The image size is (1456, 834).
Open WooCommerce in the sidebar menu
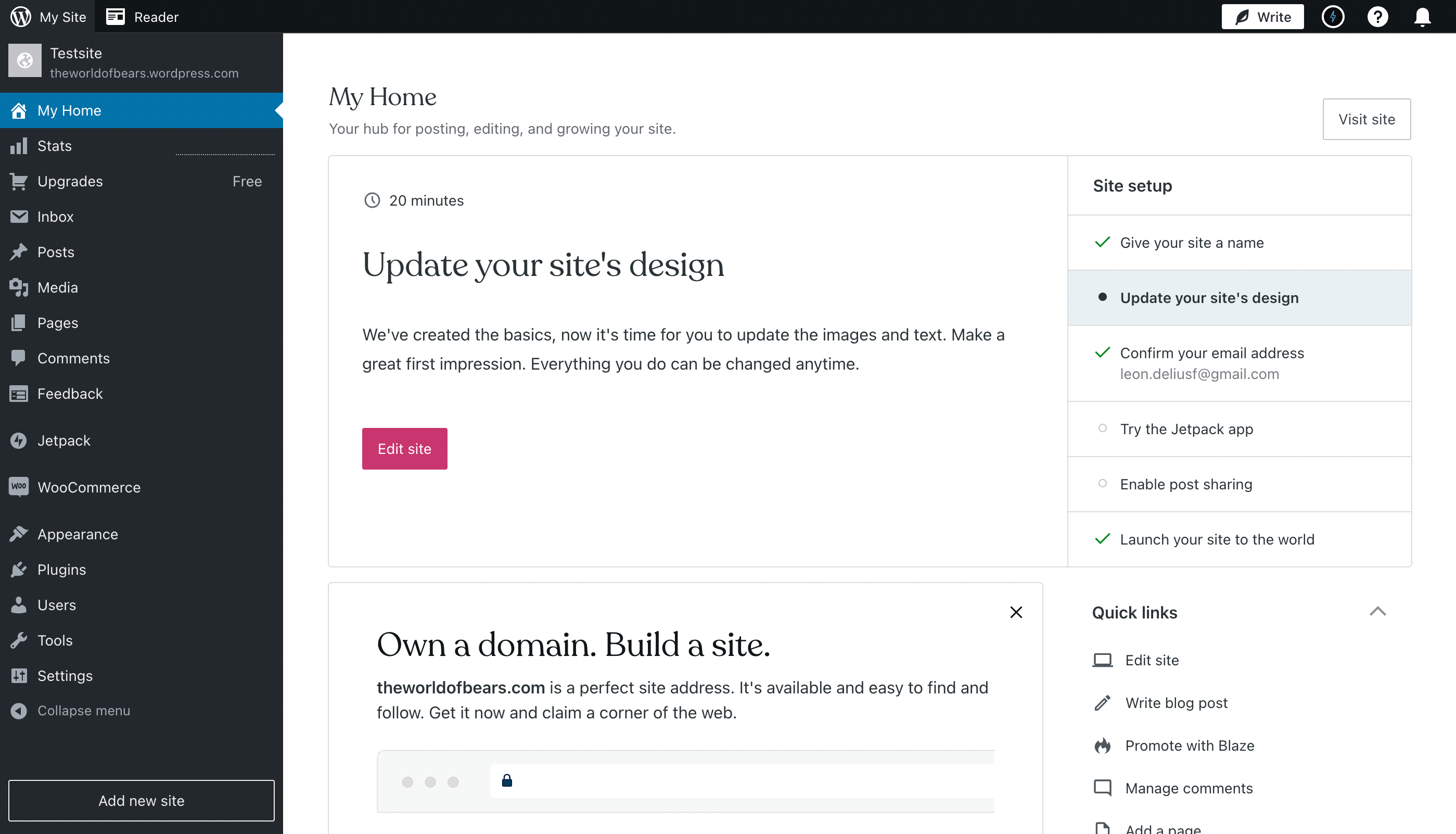(x=142, y=487)
